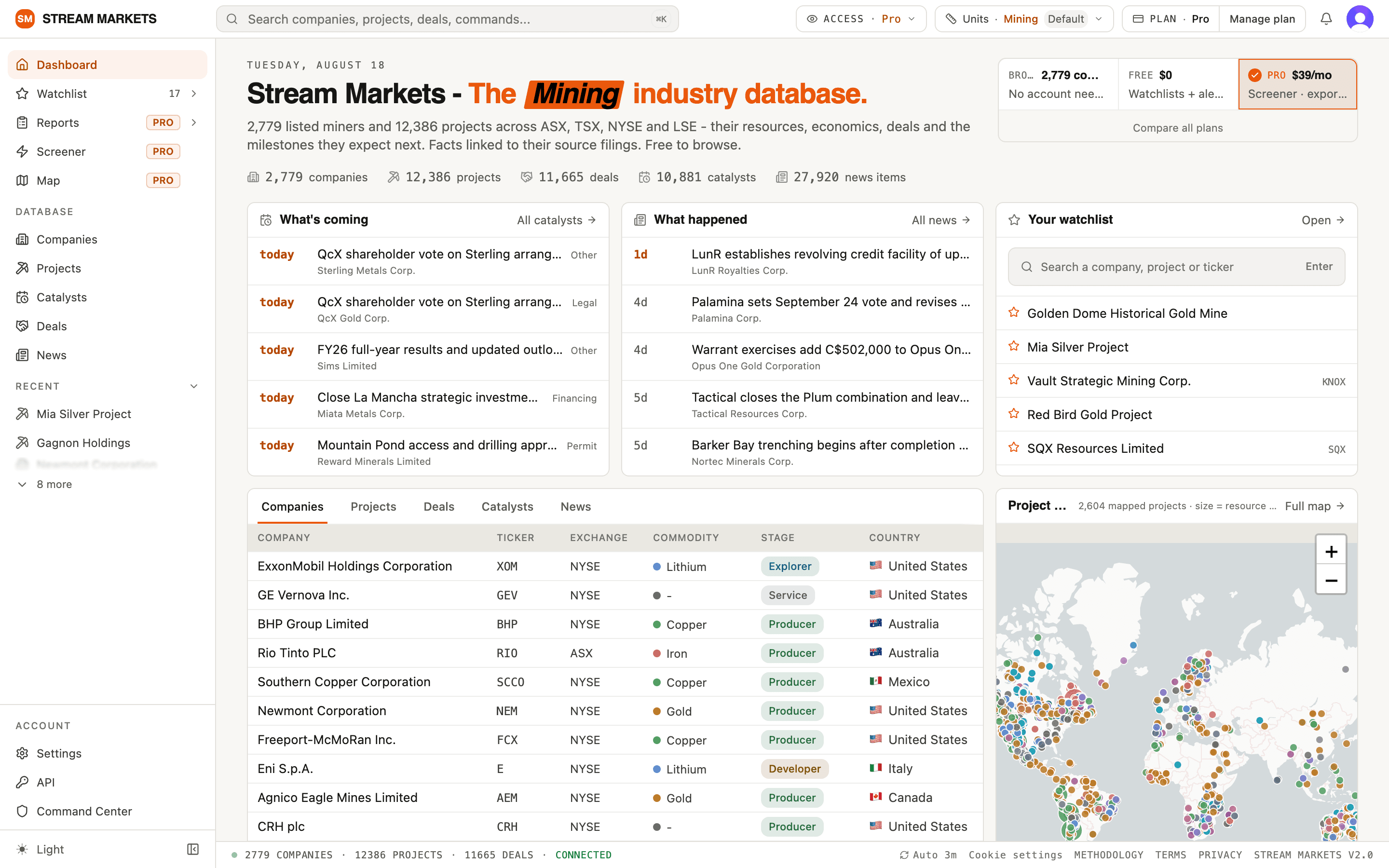The image size is (1389, 868).
Task: Switch to the Deals tab
Action: coord(438,506)
